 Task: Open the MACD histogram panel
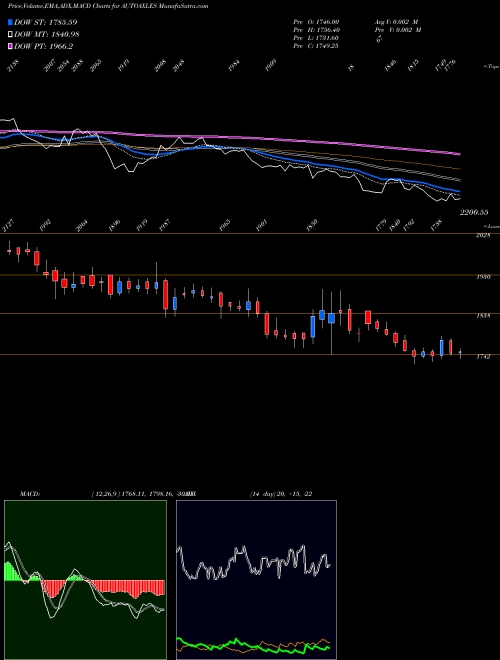[x=85, y=580]
